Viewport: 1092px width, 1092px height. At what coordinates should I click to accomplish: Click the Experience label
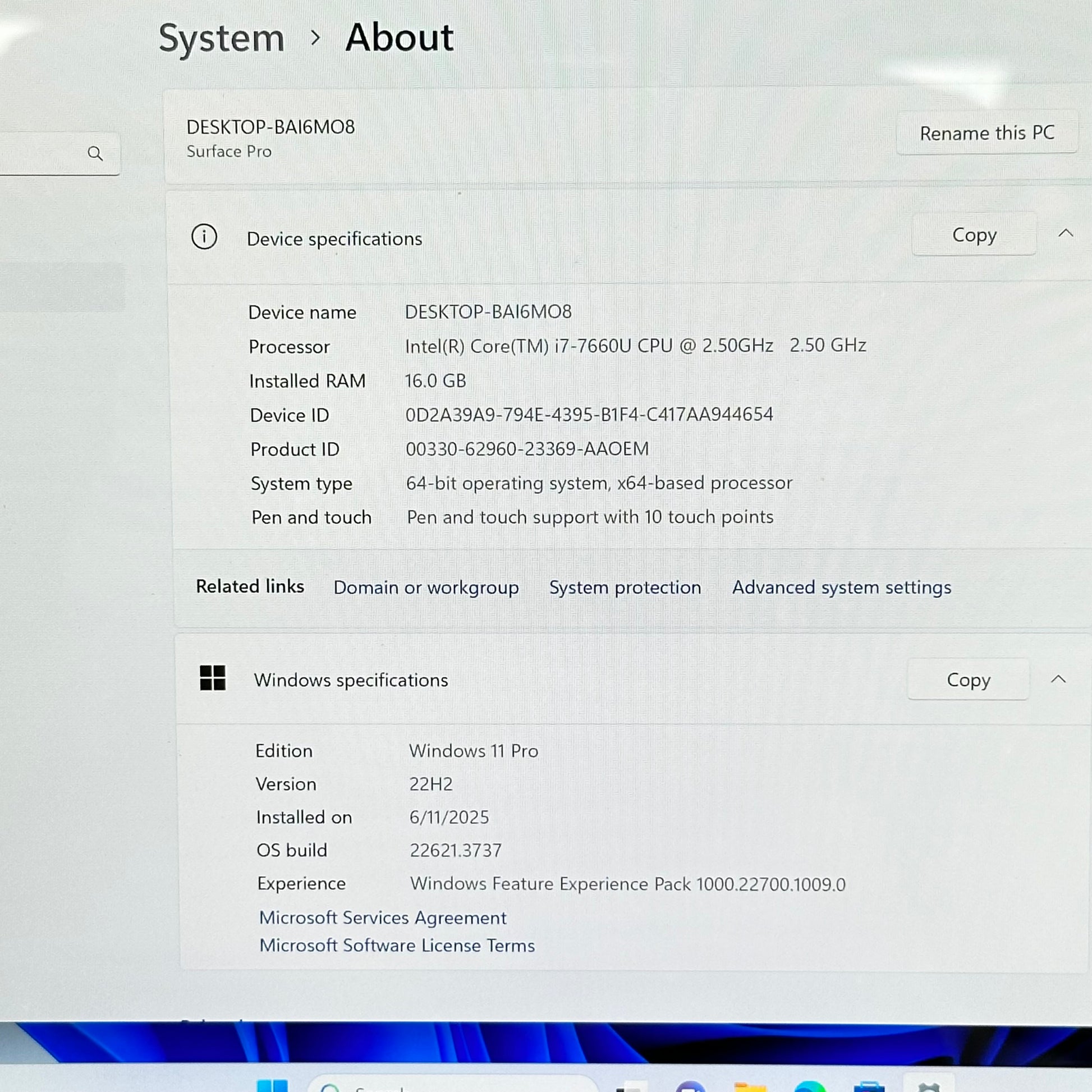point(301,883)
